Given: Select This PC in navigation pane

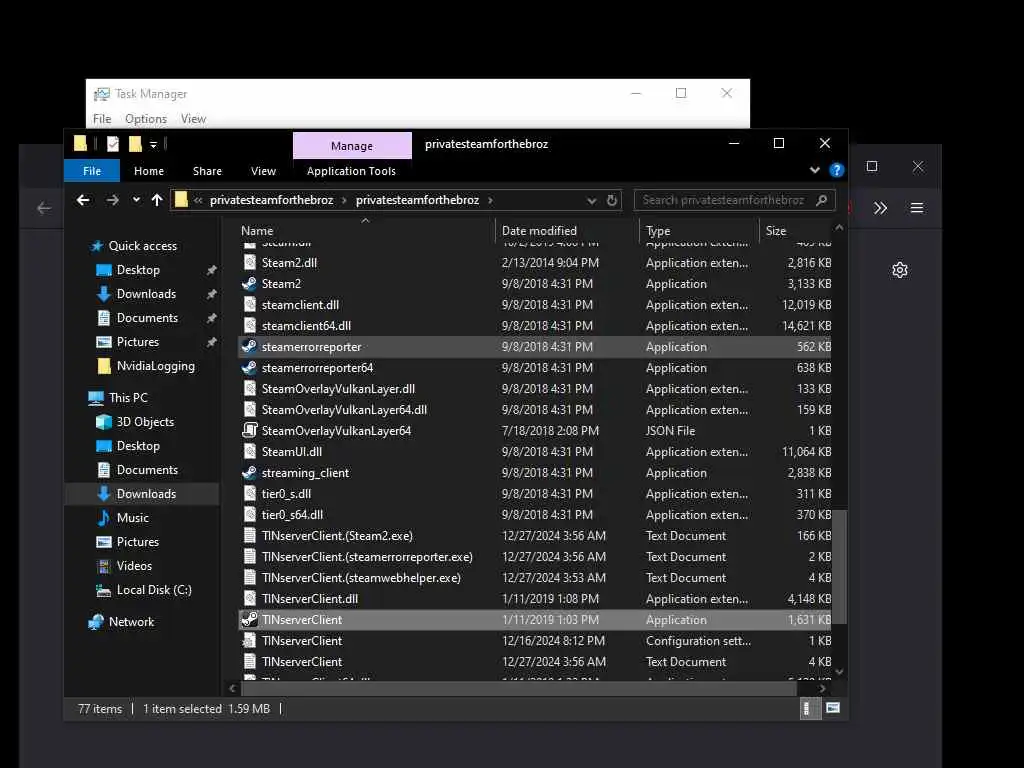Looking at the screenshot, I should [x=128, y=398].
